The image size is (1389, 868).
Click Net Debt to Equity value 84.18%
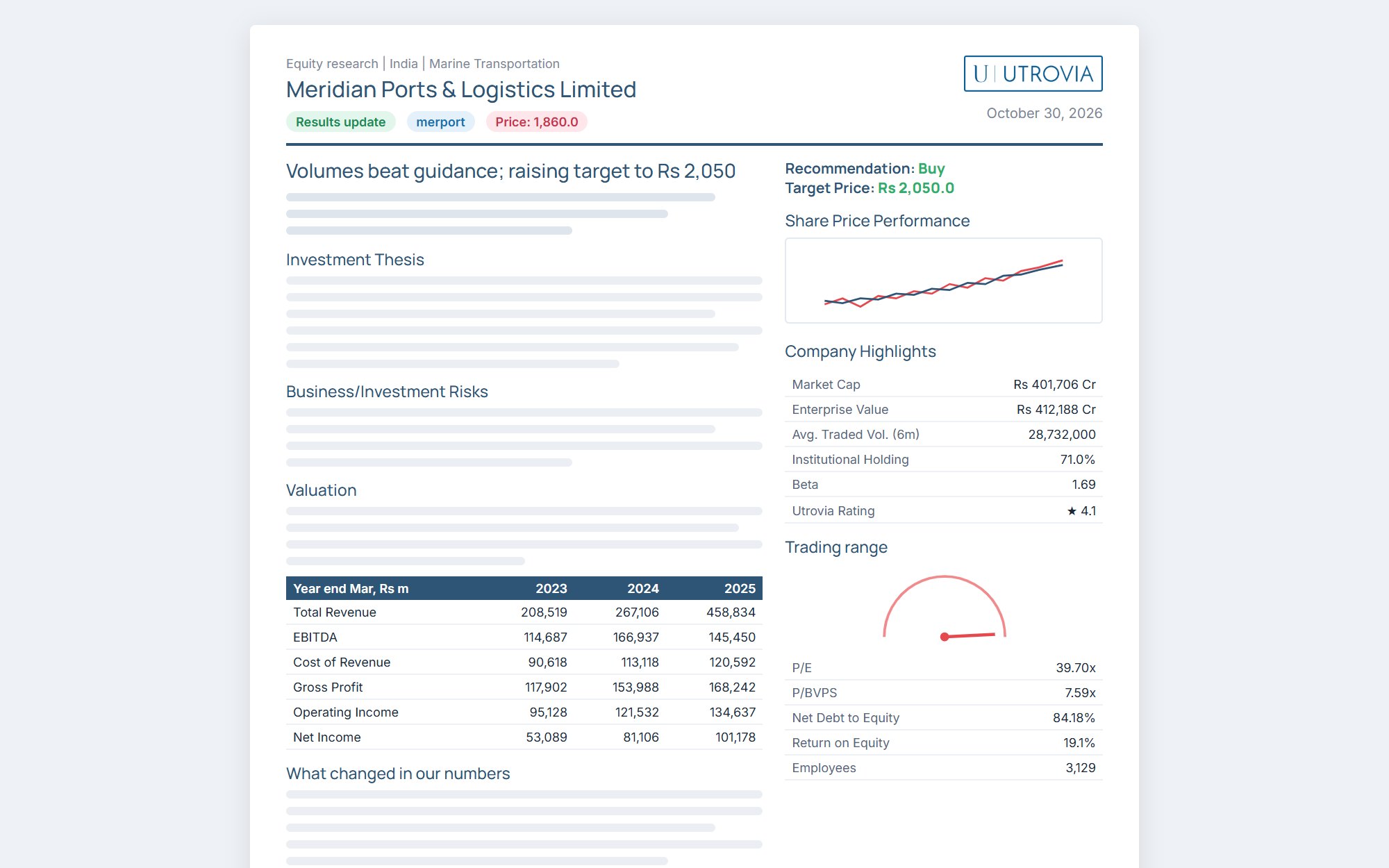1074,717
